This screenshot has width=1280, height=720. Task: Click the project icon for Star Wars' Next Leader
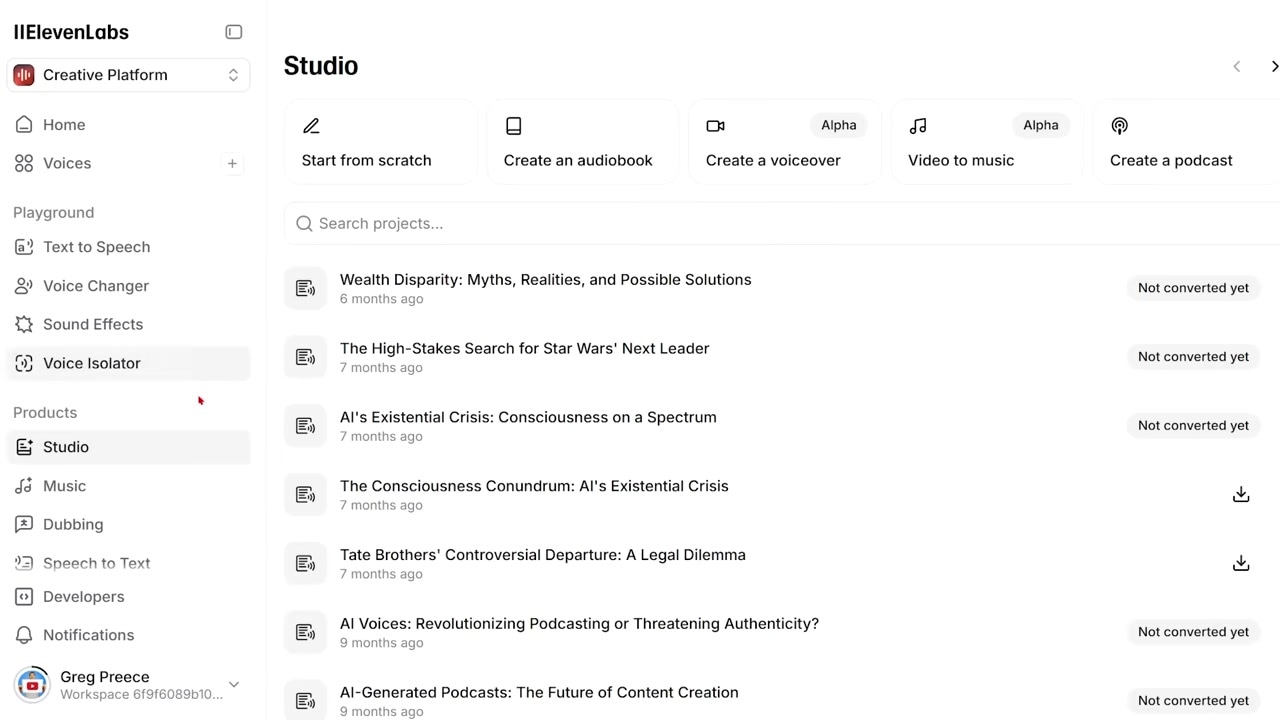click(x=305, y=357)
